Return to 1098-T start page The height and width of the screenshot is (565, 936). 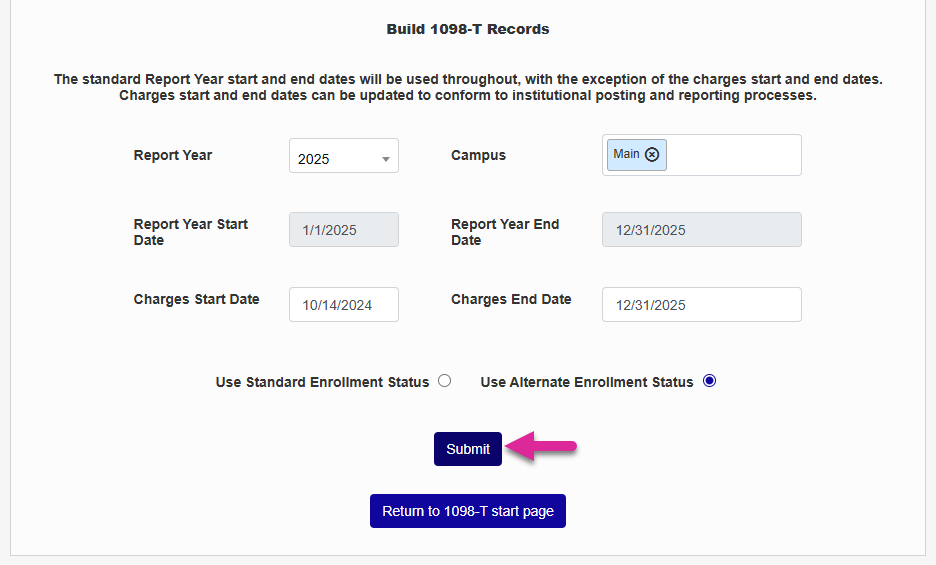coord(467,511)
